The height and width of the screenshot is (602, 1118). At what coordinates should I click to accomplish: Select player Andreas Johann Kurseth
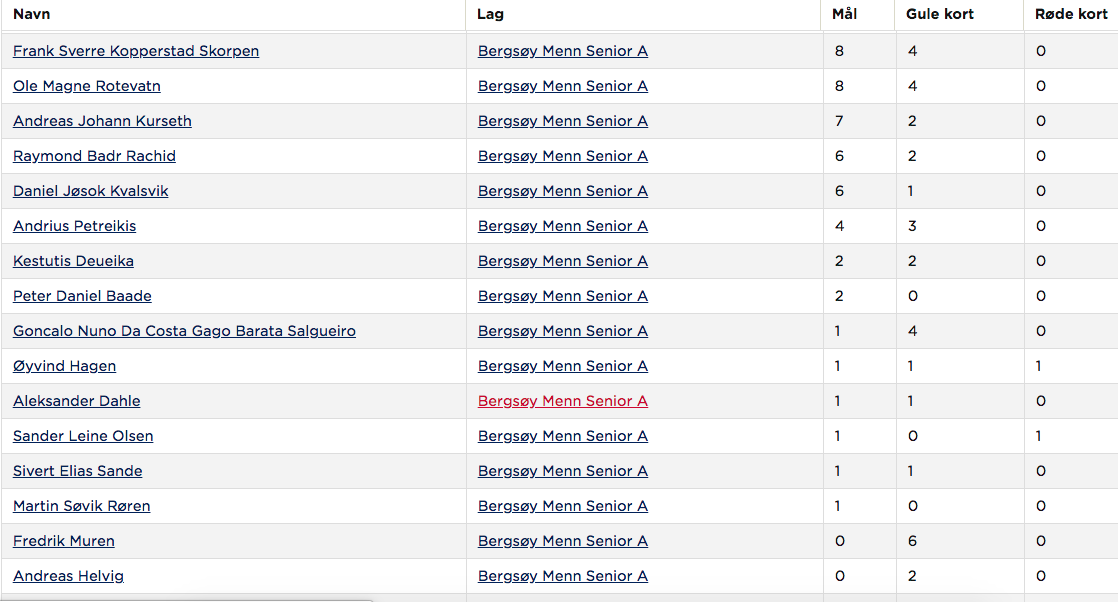tap(102, 121)
